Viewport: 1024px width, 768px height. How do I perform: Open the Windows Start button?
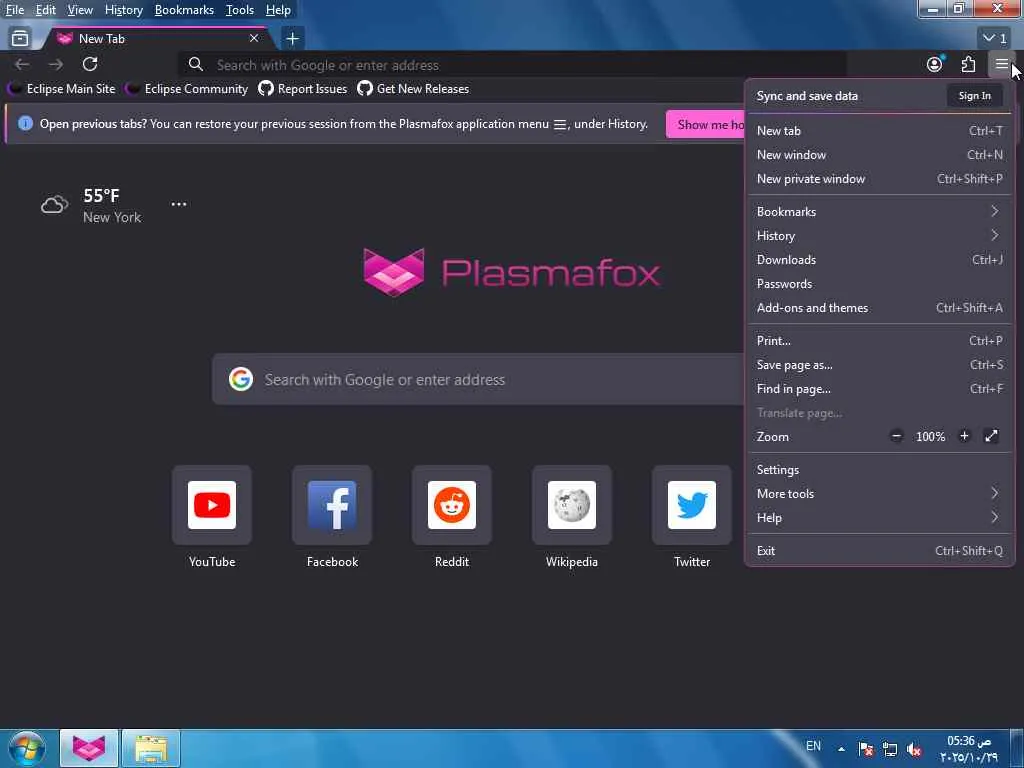click(26, 748)
